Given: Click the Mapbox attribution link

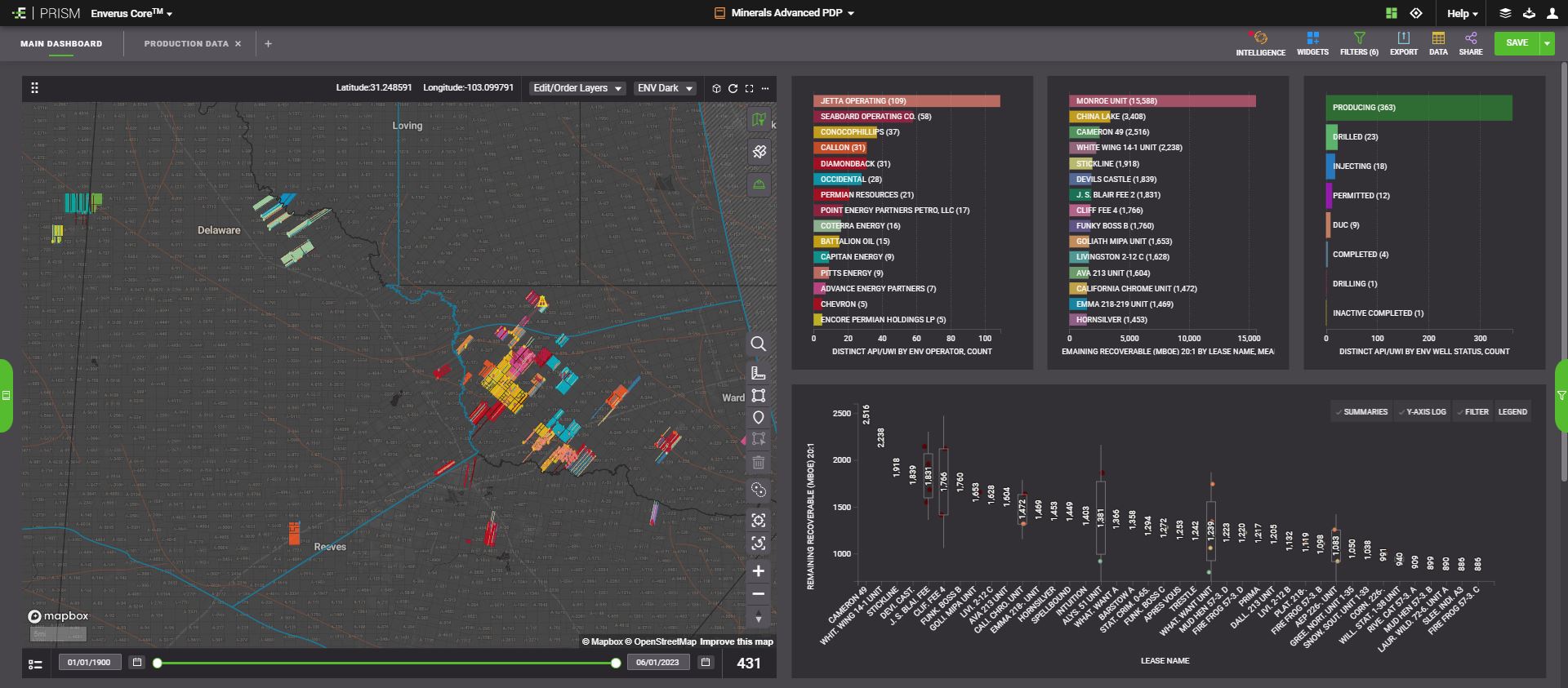Looking at the screenshot, I should point(603,641).
